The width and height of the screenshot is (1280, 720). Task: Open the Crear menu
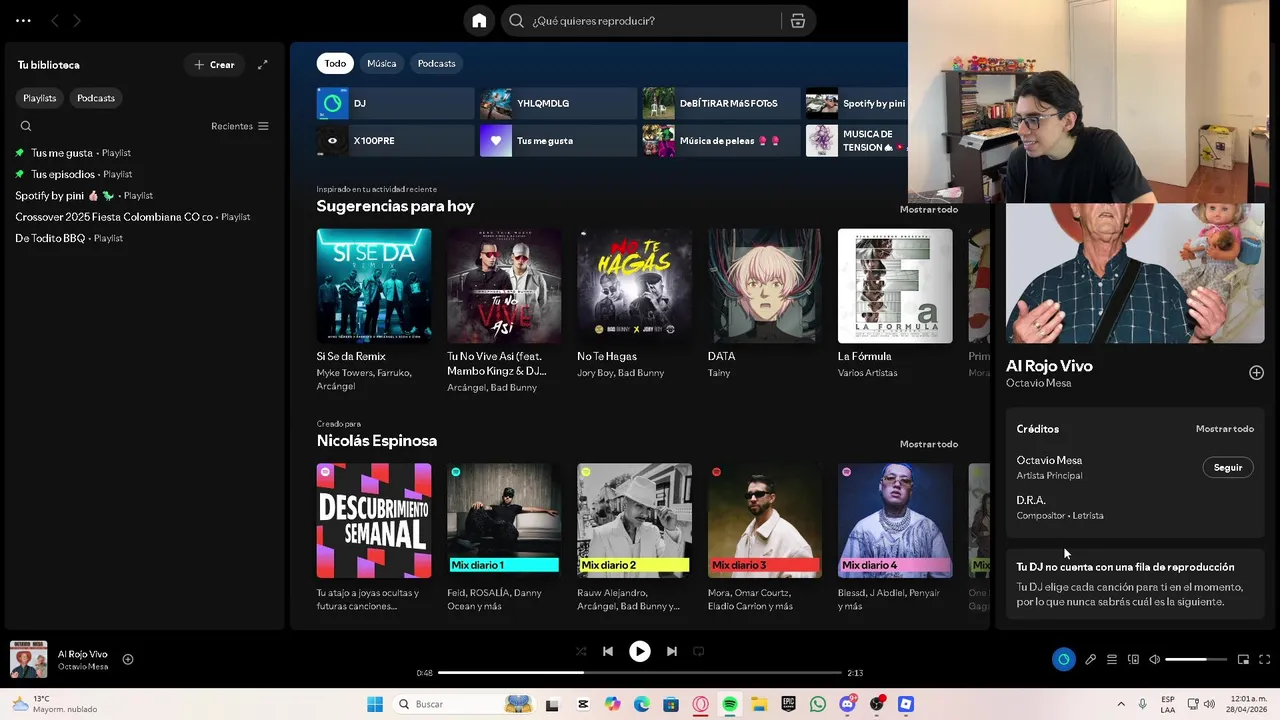(214, 65)
